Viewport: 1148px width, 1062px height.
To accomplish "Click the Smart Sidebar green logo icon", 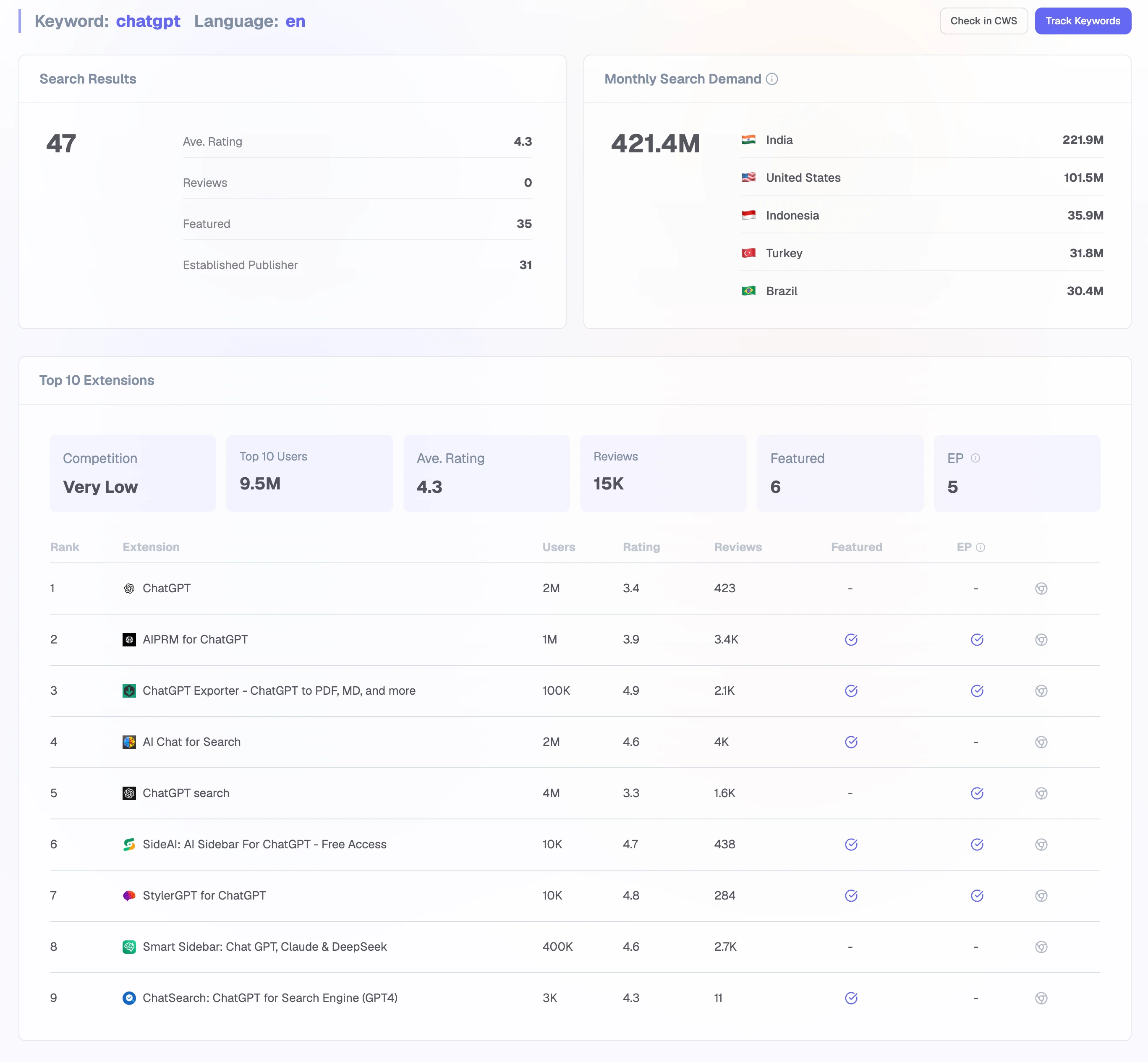I will point(129,947).
